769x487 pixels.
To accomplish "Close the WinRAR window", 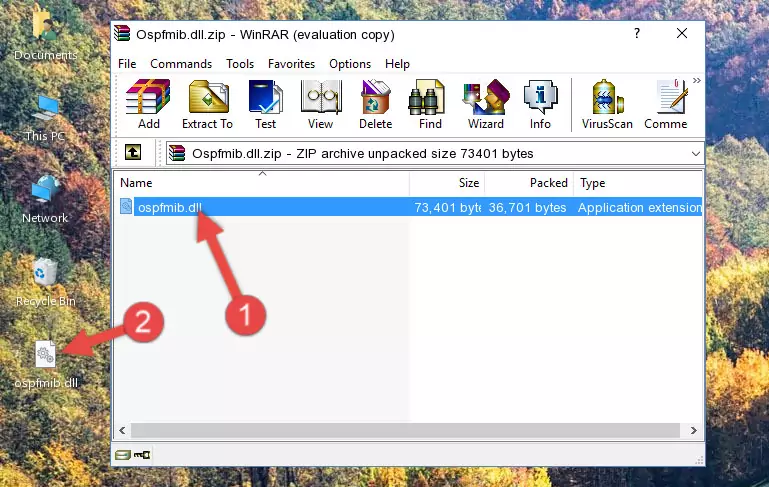I will pyautogui.click(x=682, y=33).
